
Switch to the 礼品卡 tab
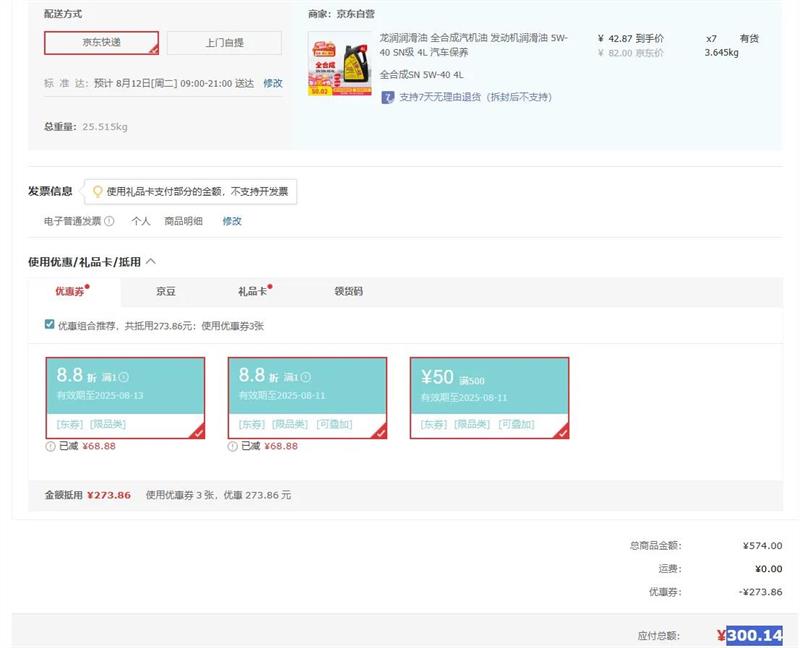[251, 292]
